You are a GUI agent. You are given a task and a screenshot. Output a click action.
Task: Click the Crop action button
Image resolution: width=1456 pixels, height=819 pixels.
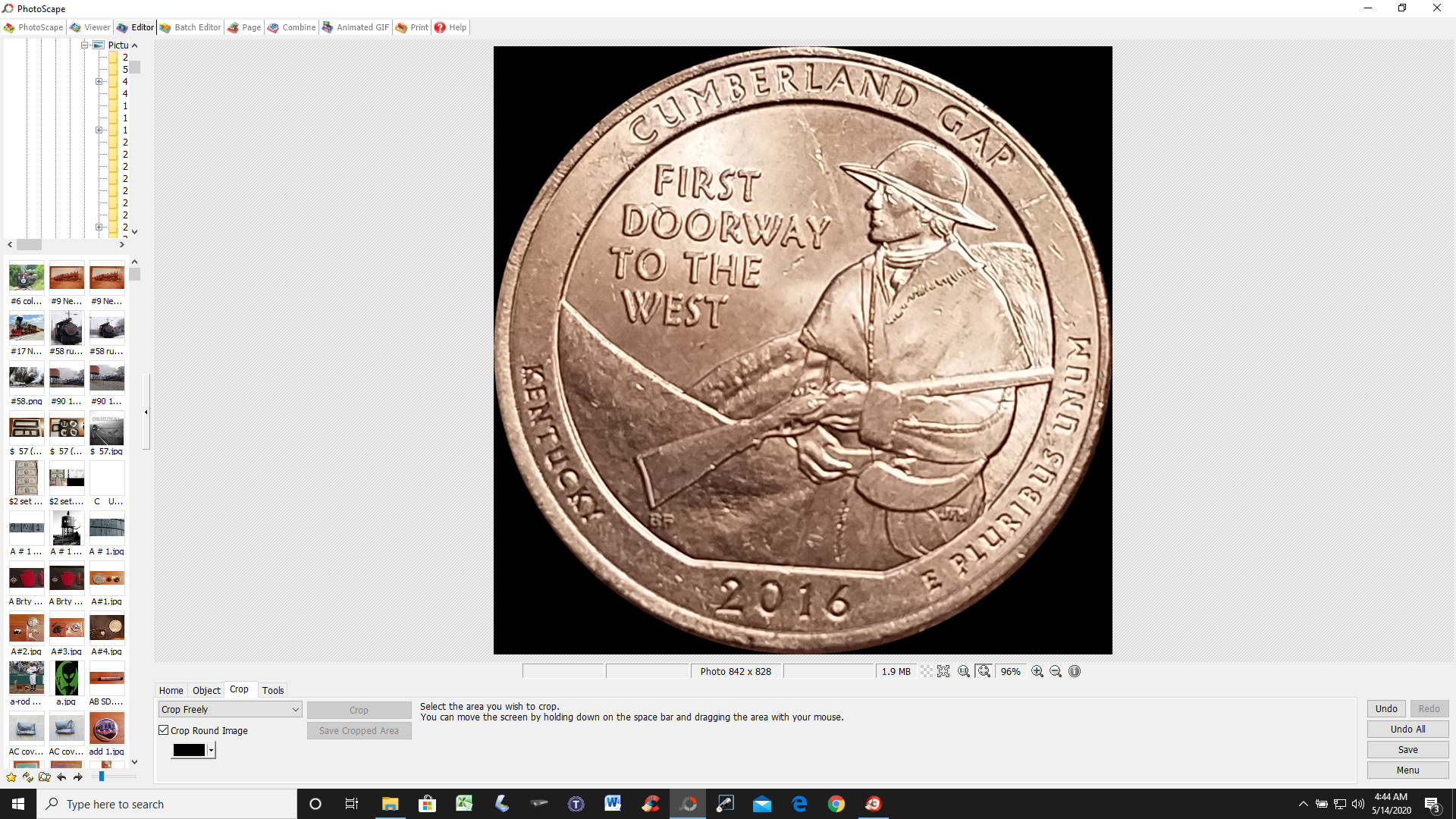click(x=359, y=710)
